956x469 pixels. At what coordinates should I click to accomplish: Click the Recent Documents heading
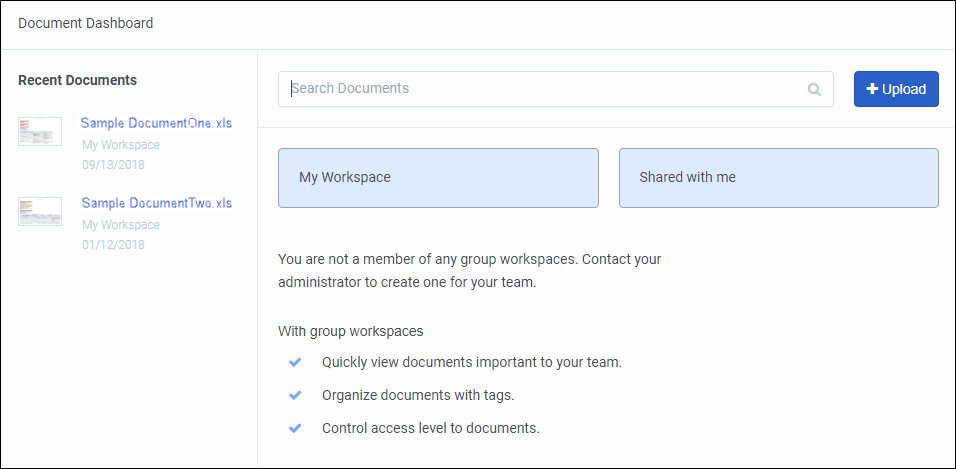(x=77, y=81)
